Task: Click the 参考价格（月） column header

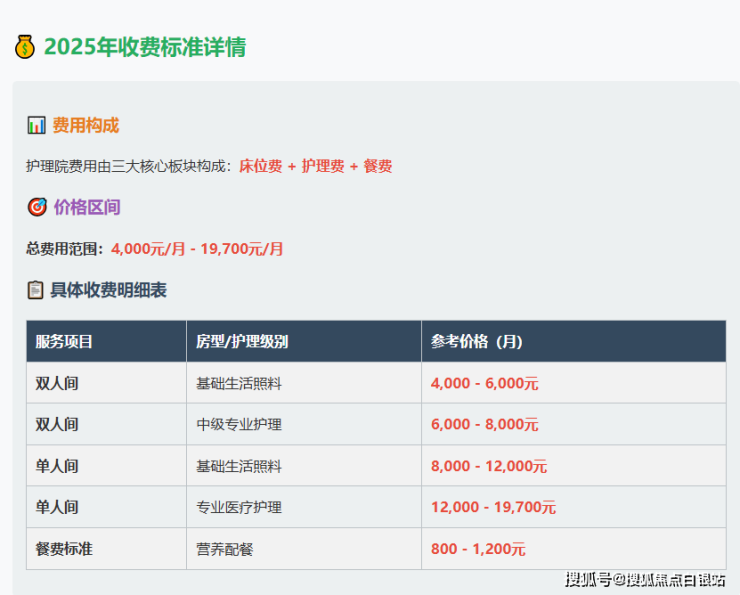Action: click(x=477, y=342)
